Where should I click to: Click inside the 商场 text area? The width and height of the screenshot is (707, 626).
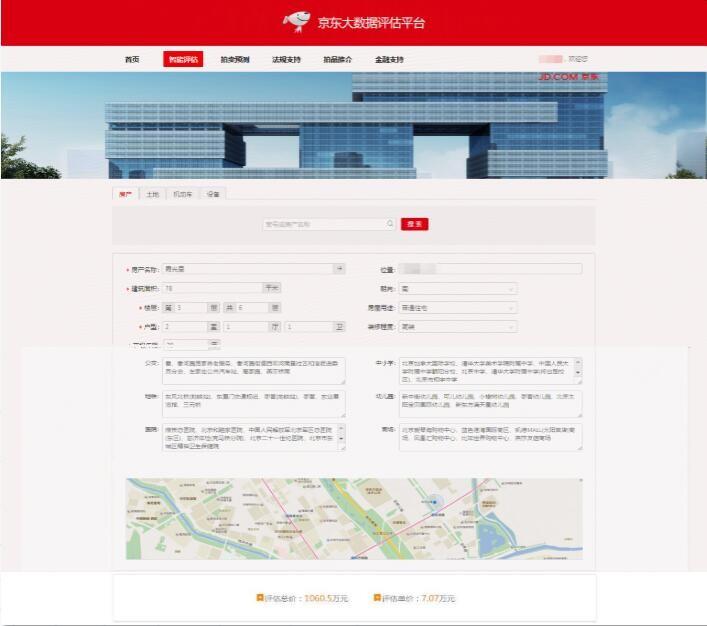(x=490, y=437)
